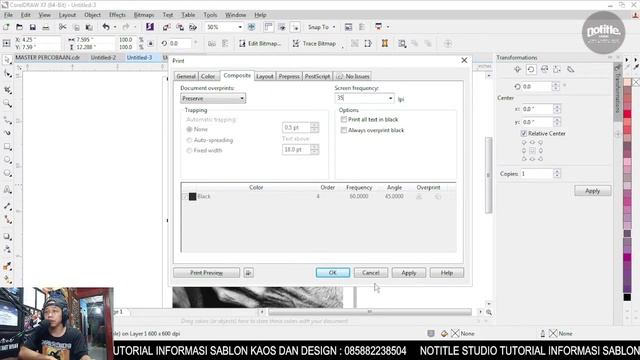Expand the undo history dropdown arrow
Screen dimensions: 640x360
[x=115, y=27]
